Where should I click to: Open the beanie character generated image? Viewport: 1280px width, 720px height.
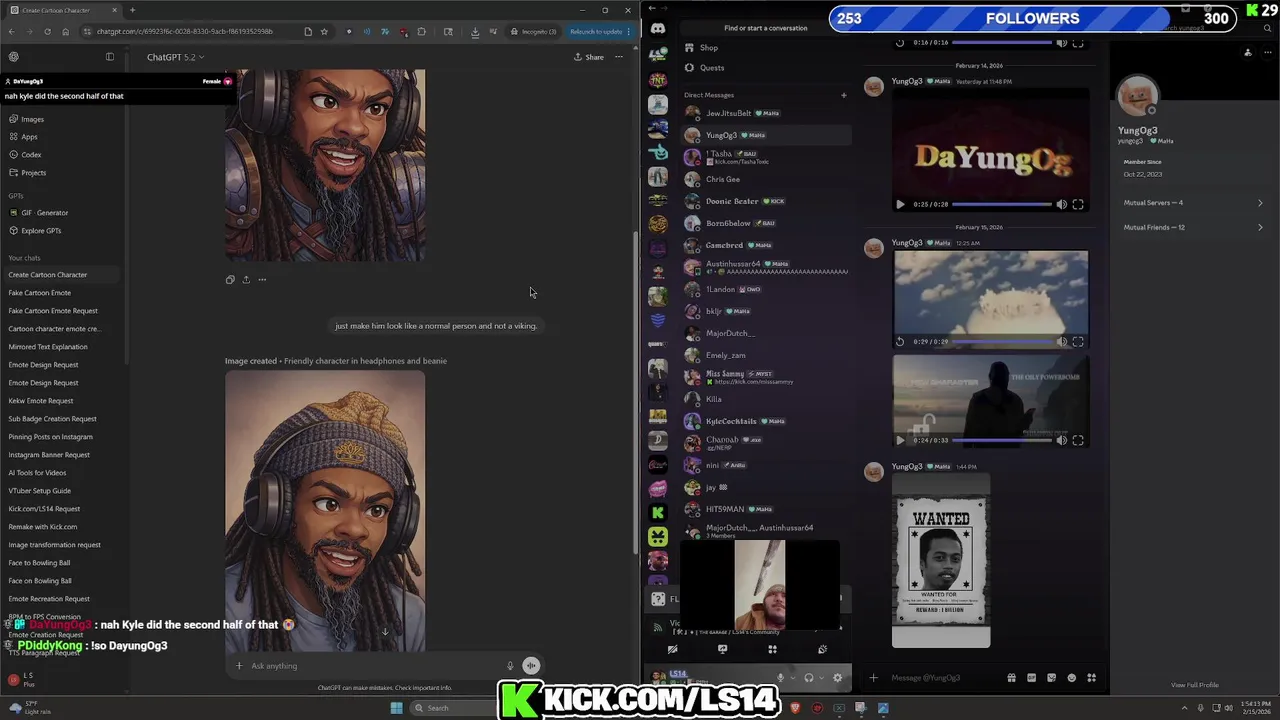(325, 511)
